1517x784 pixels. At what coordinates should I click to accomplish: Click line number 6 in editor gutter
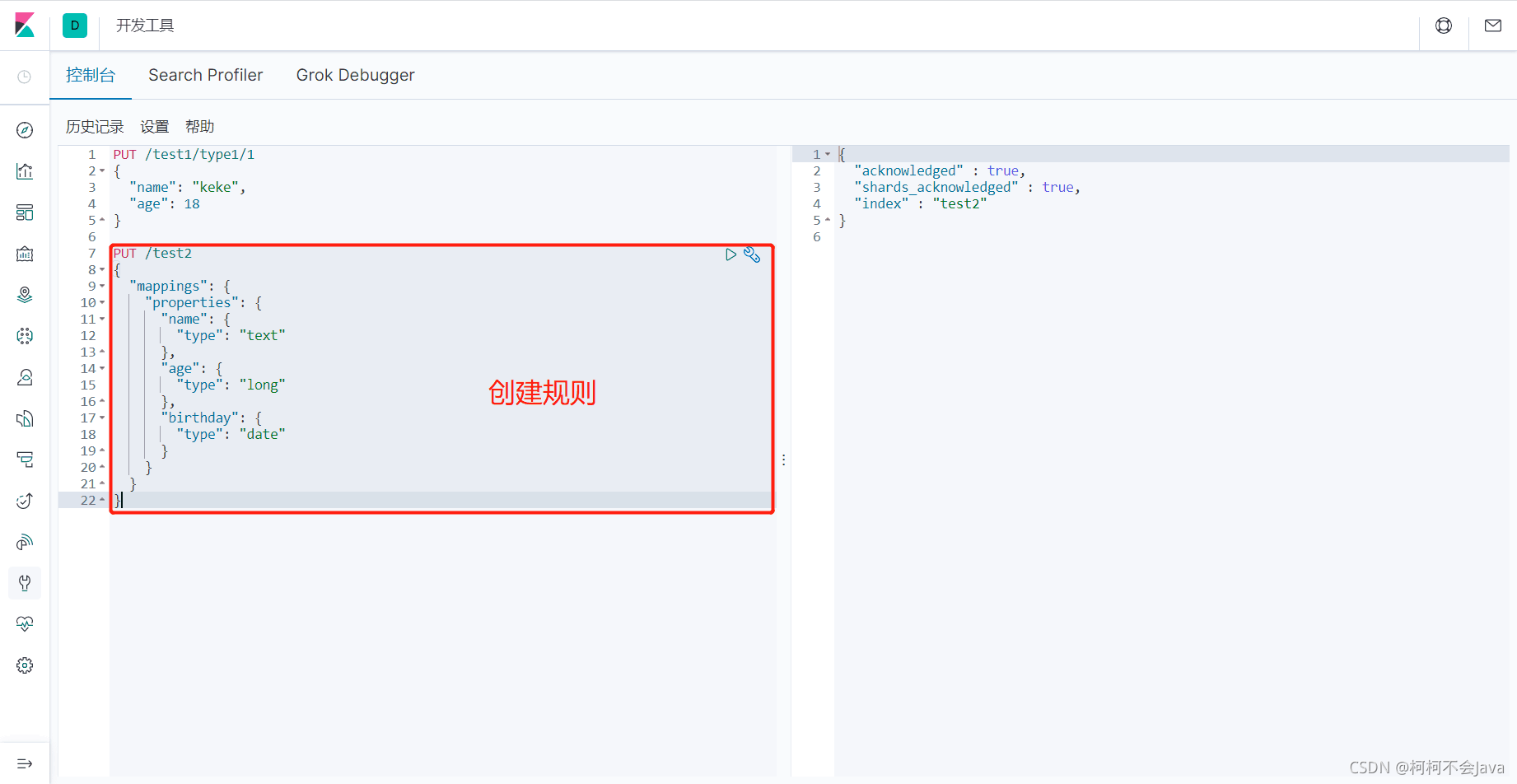point(91,237)
